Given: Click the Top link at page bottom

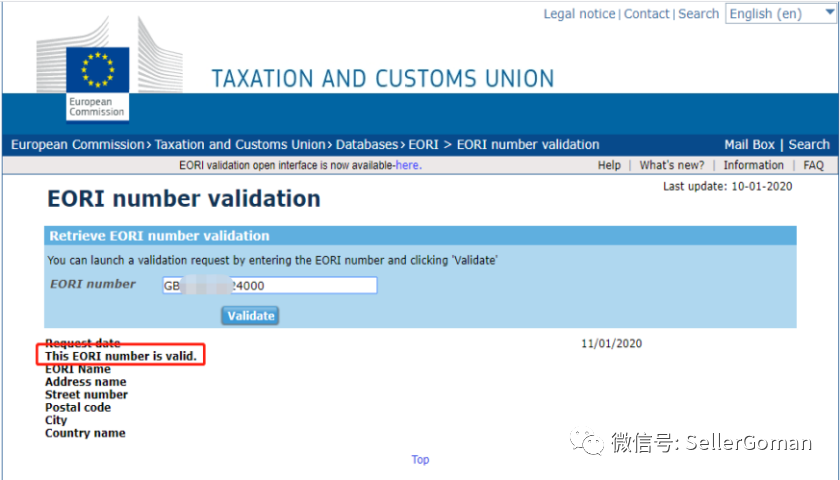Looking at the screenshot, I should tap(420, 460).
